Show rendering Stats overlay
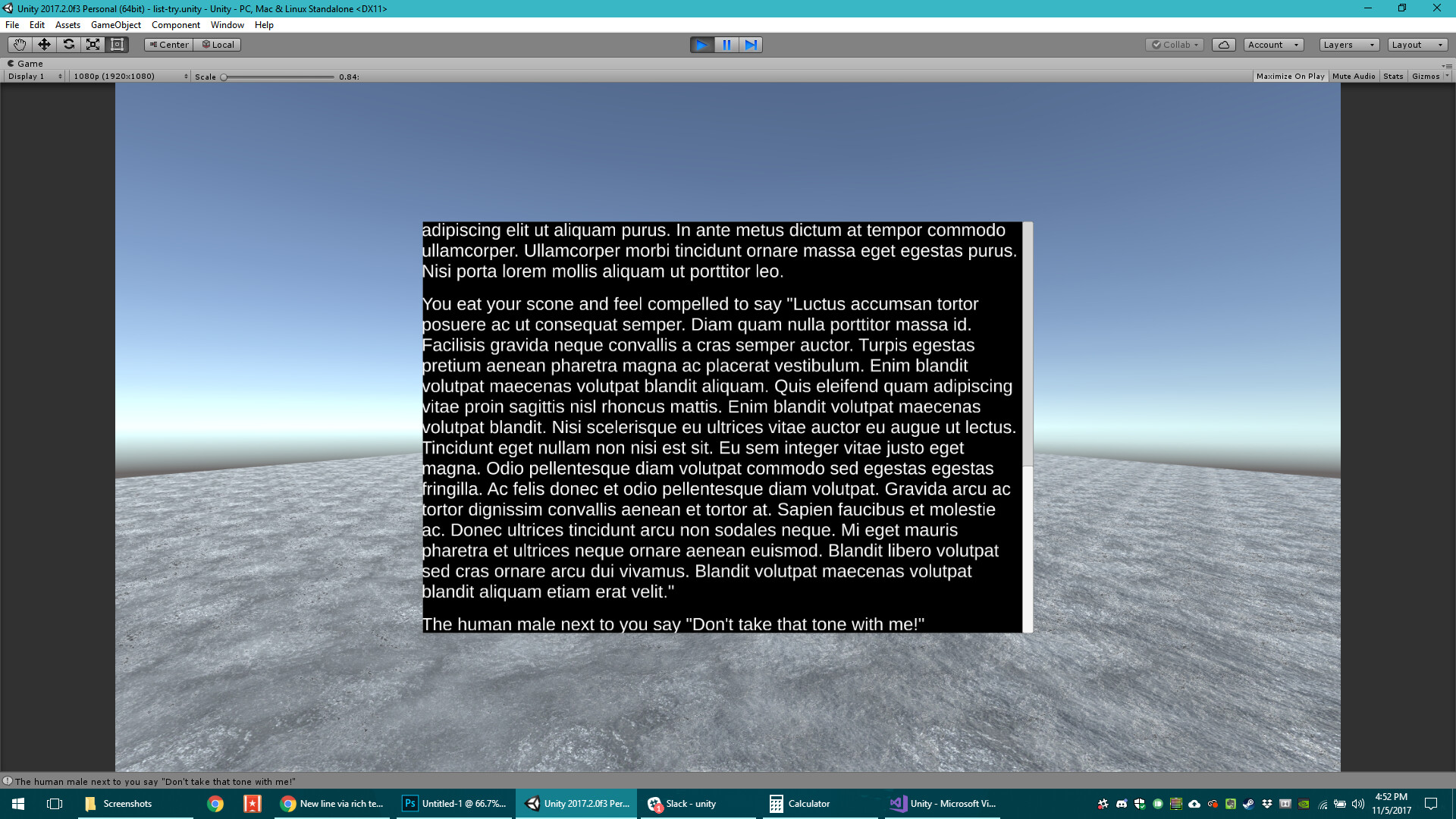This screenshot has height=819, width=1456. [1392, 76]
